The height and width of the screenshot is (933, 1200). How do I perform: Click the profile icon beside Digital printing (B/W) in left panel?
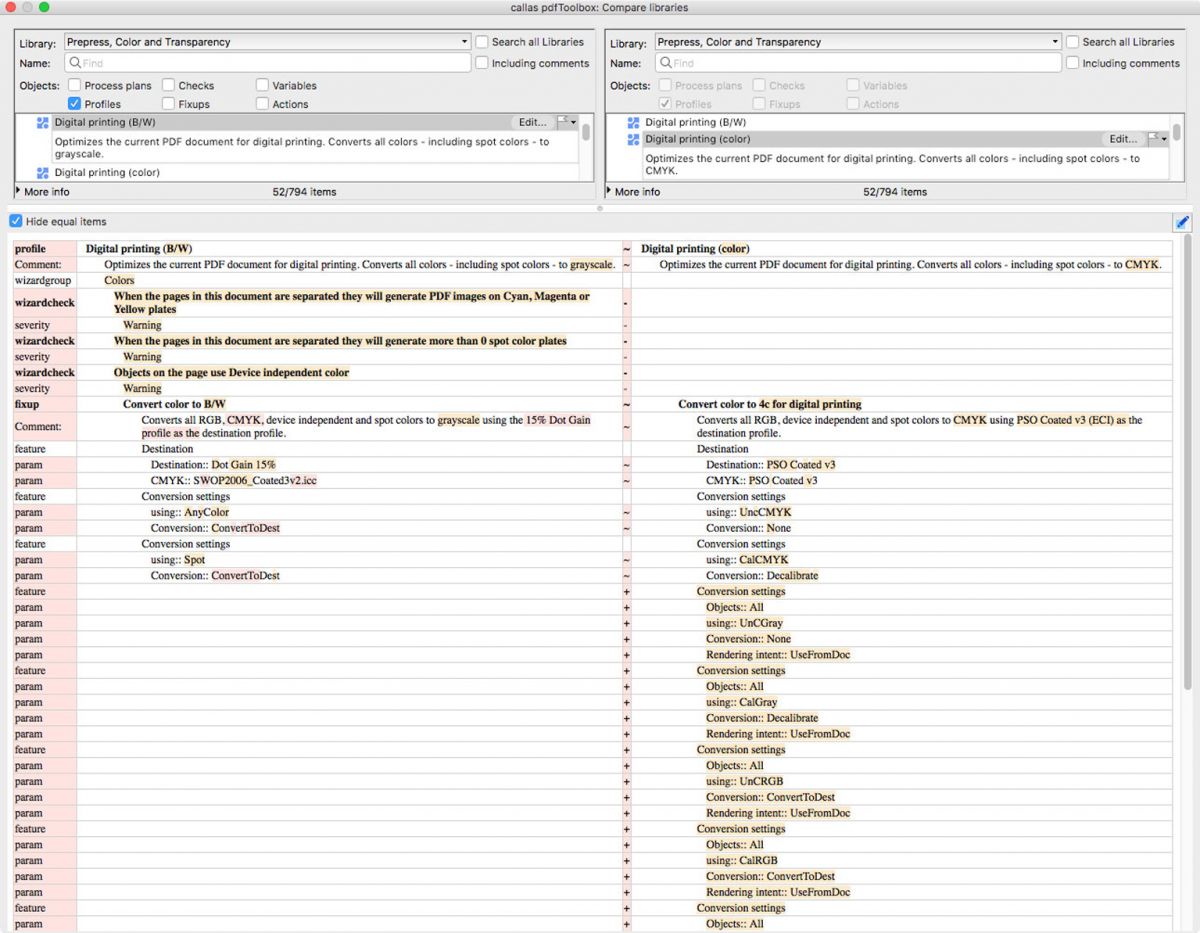42,123
